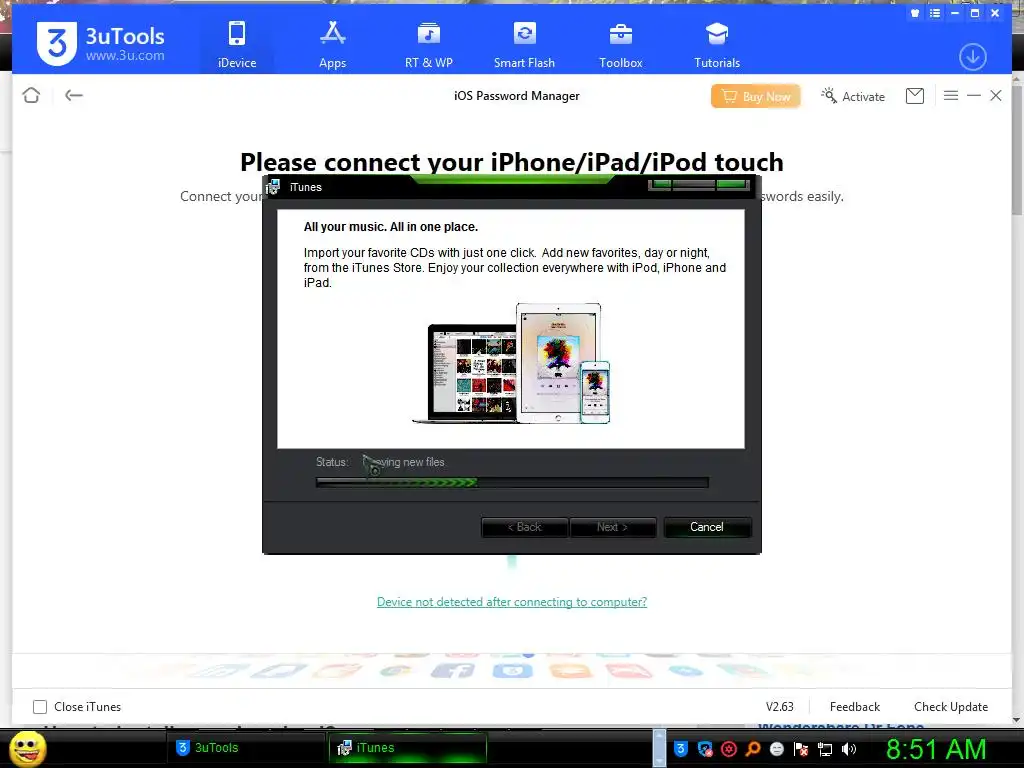Open the smiley Start button
This screenshot has height=768, width=1024.
pos(28,748)
